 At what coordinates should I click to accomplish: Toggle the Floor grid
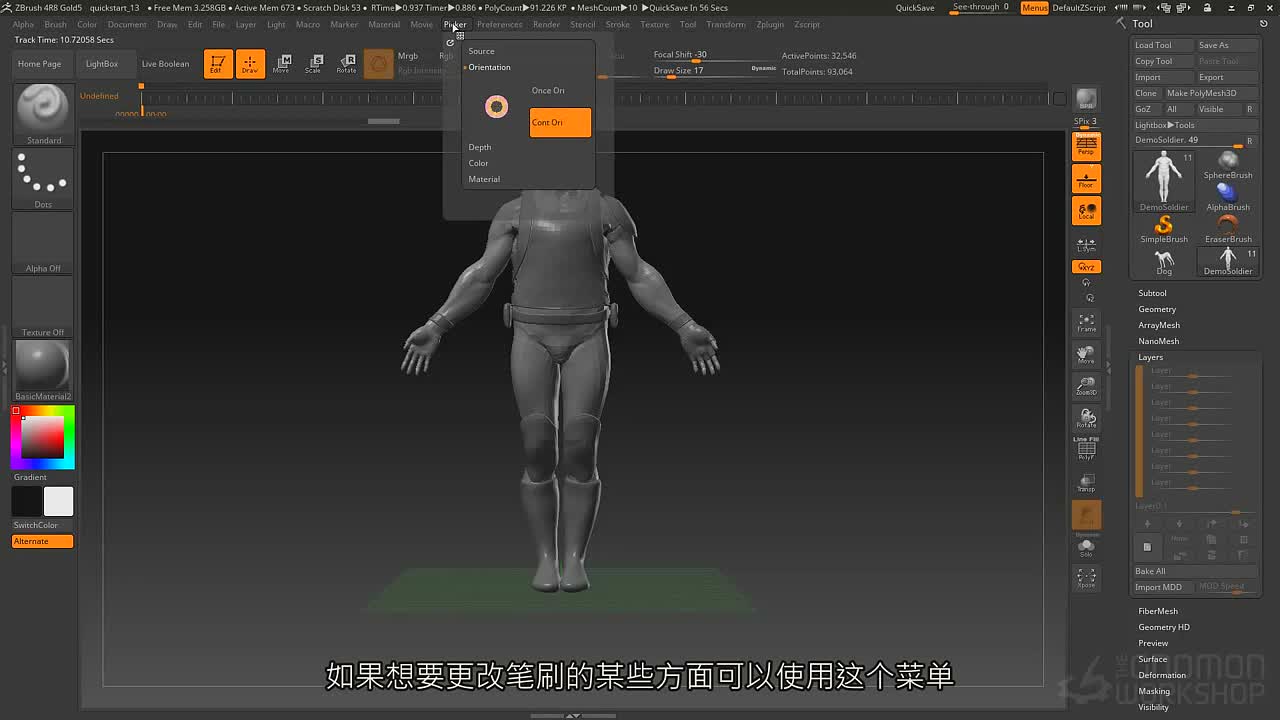[1086, 179]
